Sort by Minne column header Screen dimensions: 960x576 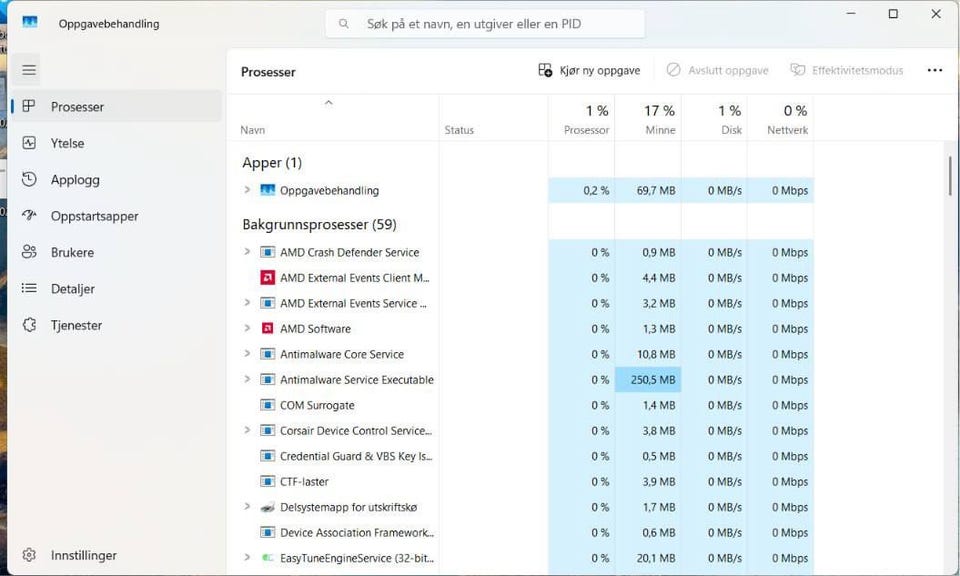[x=648, y=119]
